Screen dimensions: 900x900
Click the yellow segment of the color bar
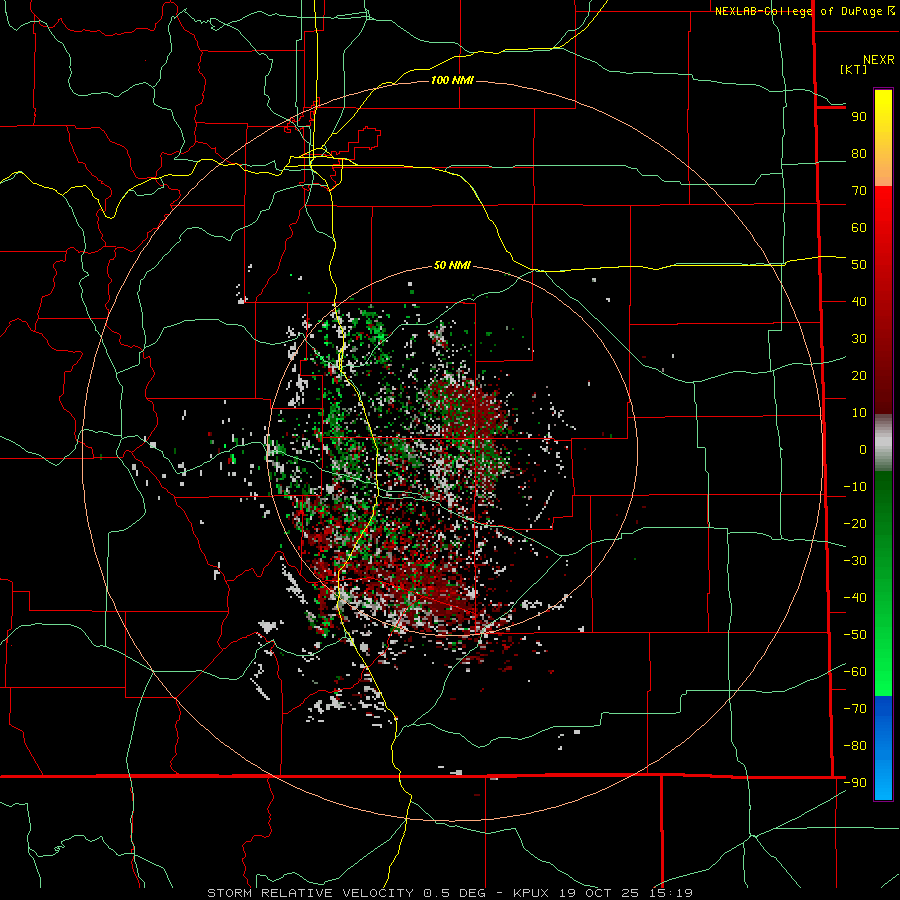pyautogui.click(x=883, y=138)
